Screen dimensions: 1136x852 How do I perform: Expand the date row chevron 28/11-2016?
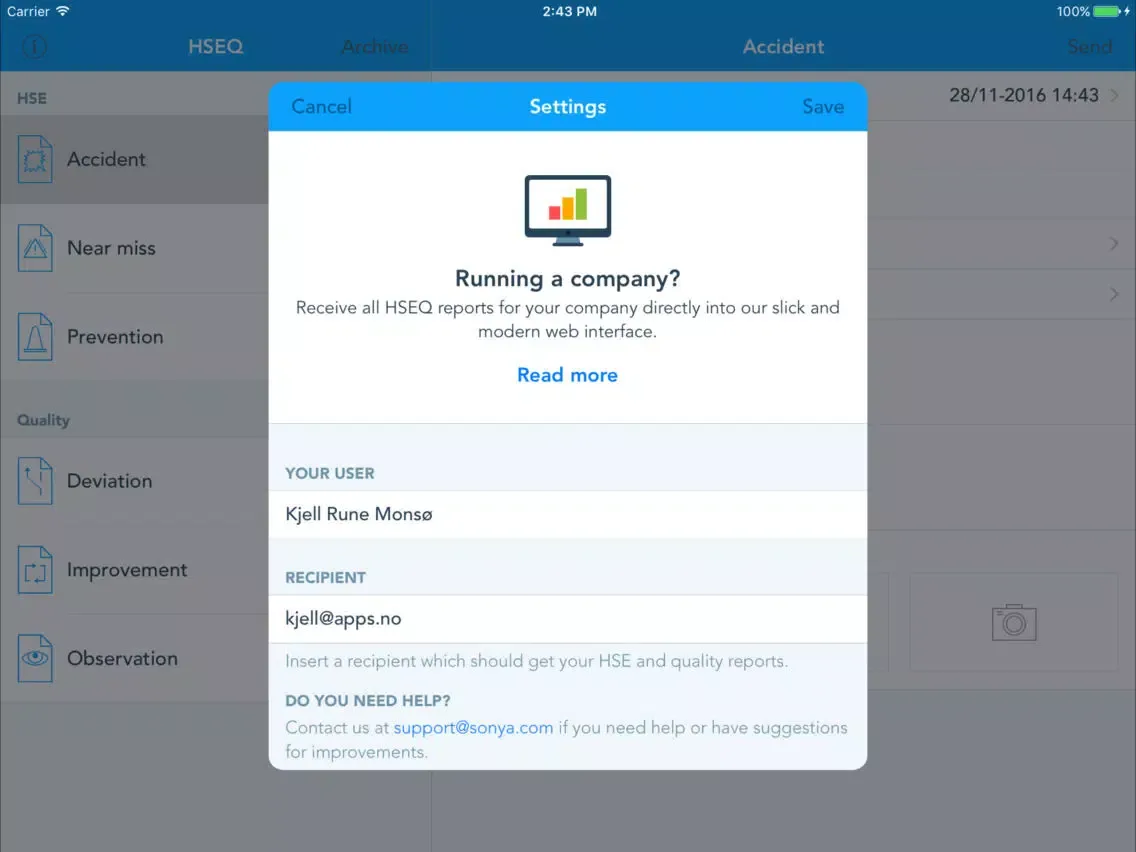(1114, 96)
